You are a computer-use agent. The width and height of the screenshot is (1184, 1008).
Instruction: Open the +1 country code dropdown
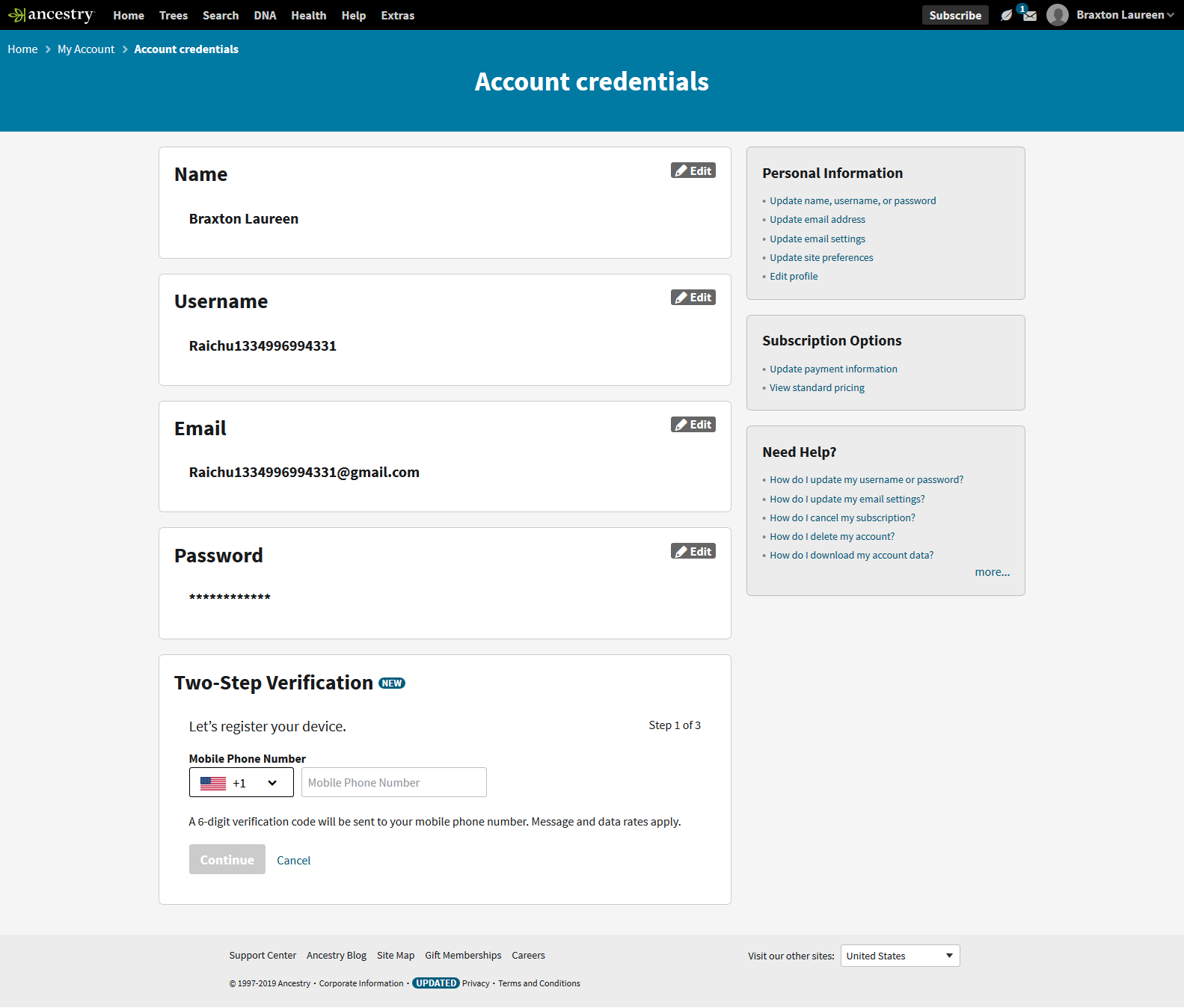tap(241, 782)
